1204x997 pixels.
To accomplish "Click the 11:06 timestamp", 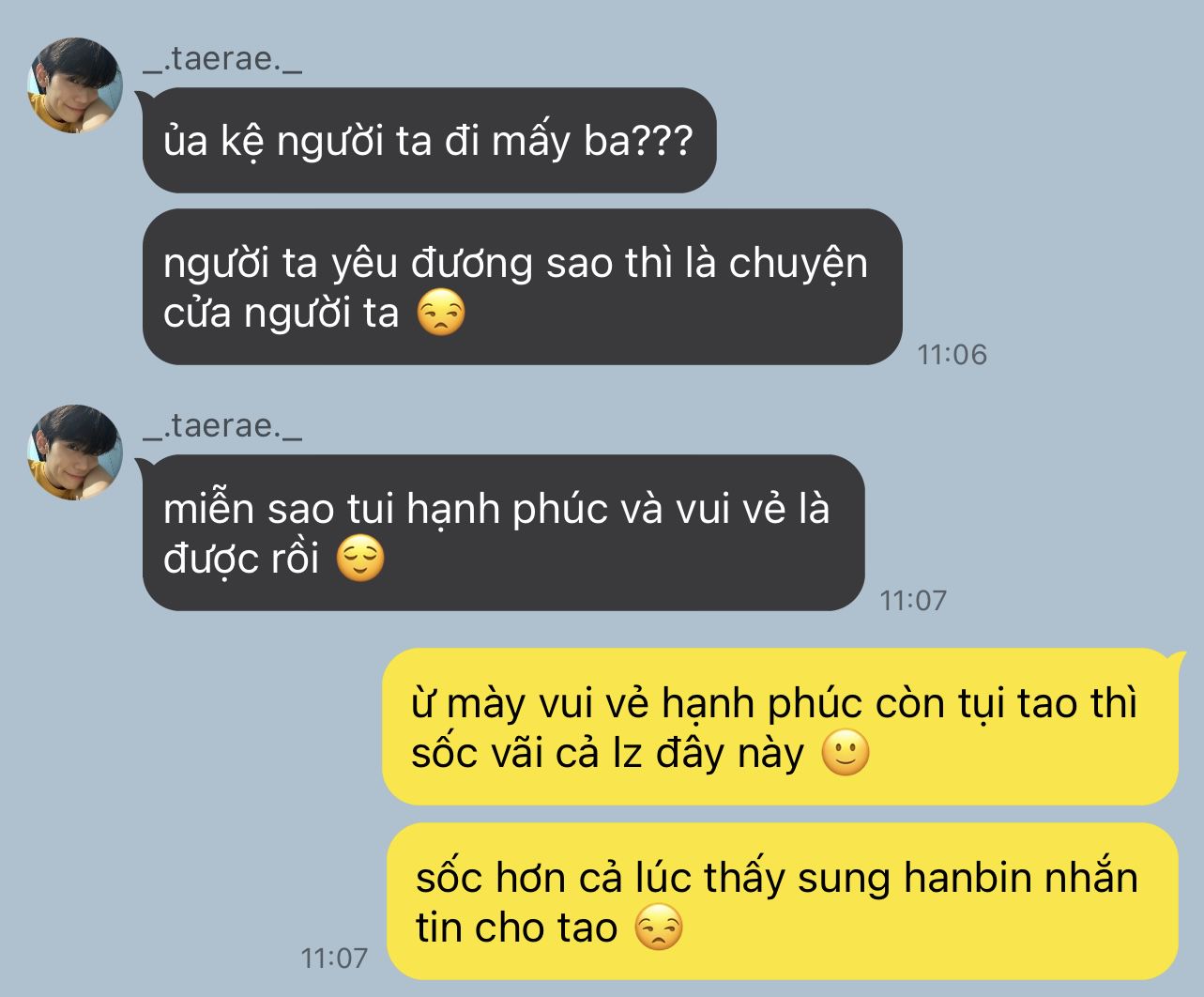I will tap(953, 354).
